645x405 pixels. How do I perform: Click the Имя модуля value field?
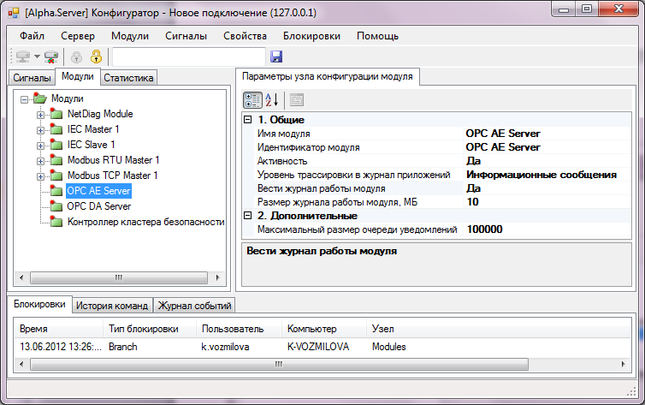pos(548,133)
